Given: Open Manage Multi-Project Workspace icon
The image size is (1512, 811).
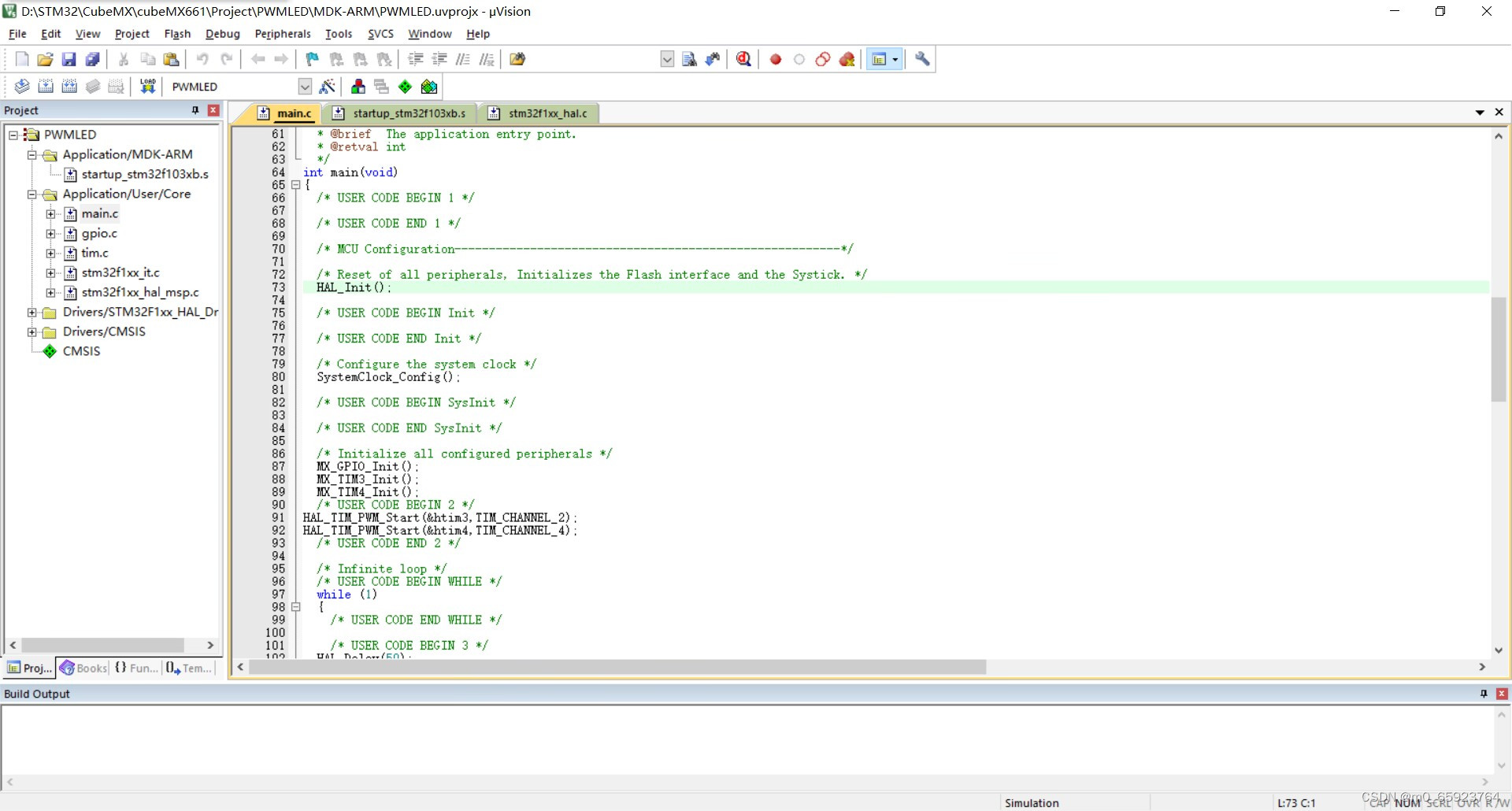Looking at the screenshot, I should (x=382, y=87).
